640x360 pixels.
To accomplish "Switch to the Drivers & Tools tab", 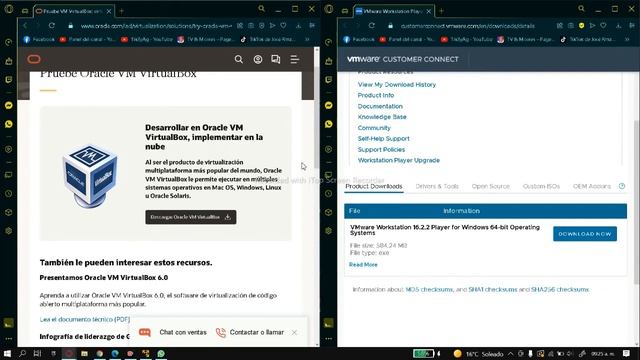I will point(437,186).
